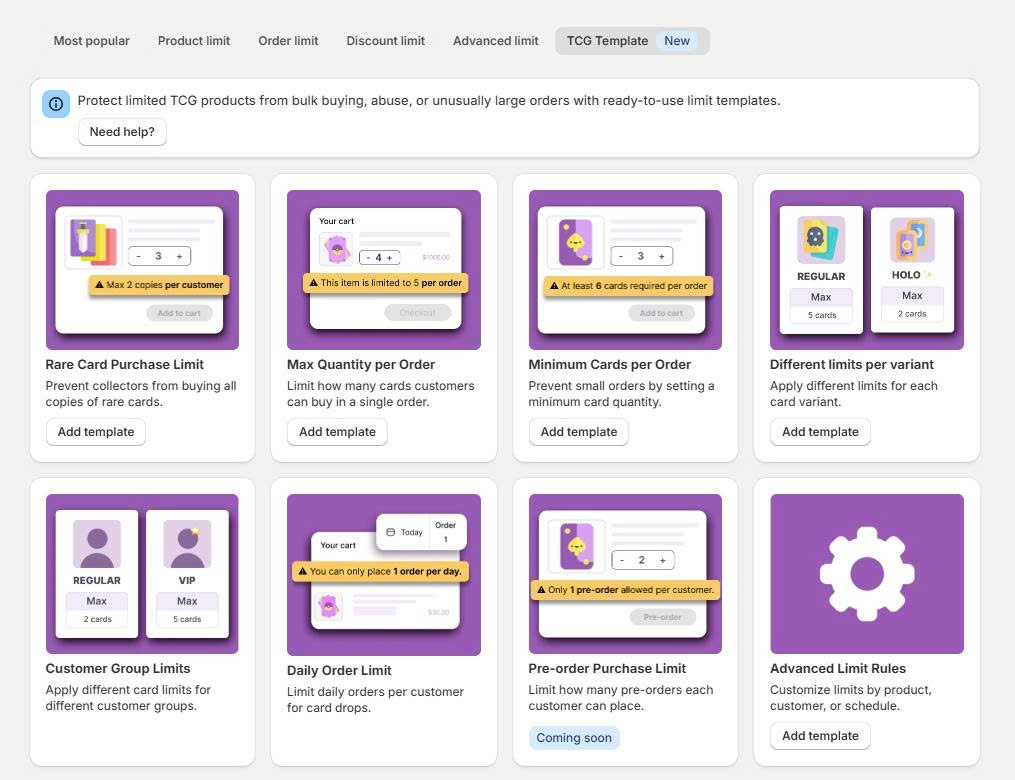Screen dimensions: 1015x780
Task: Add the Advanced Limit Rules template
Action: coord(820,736)
